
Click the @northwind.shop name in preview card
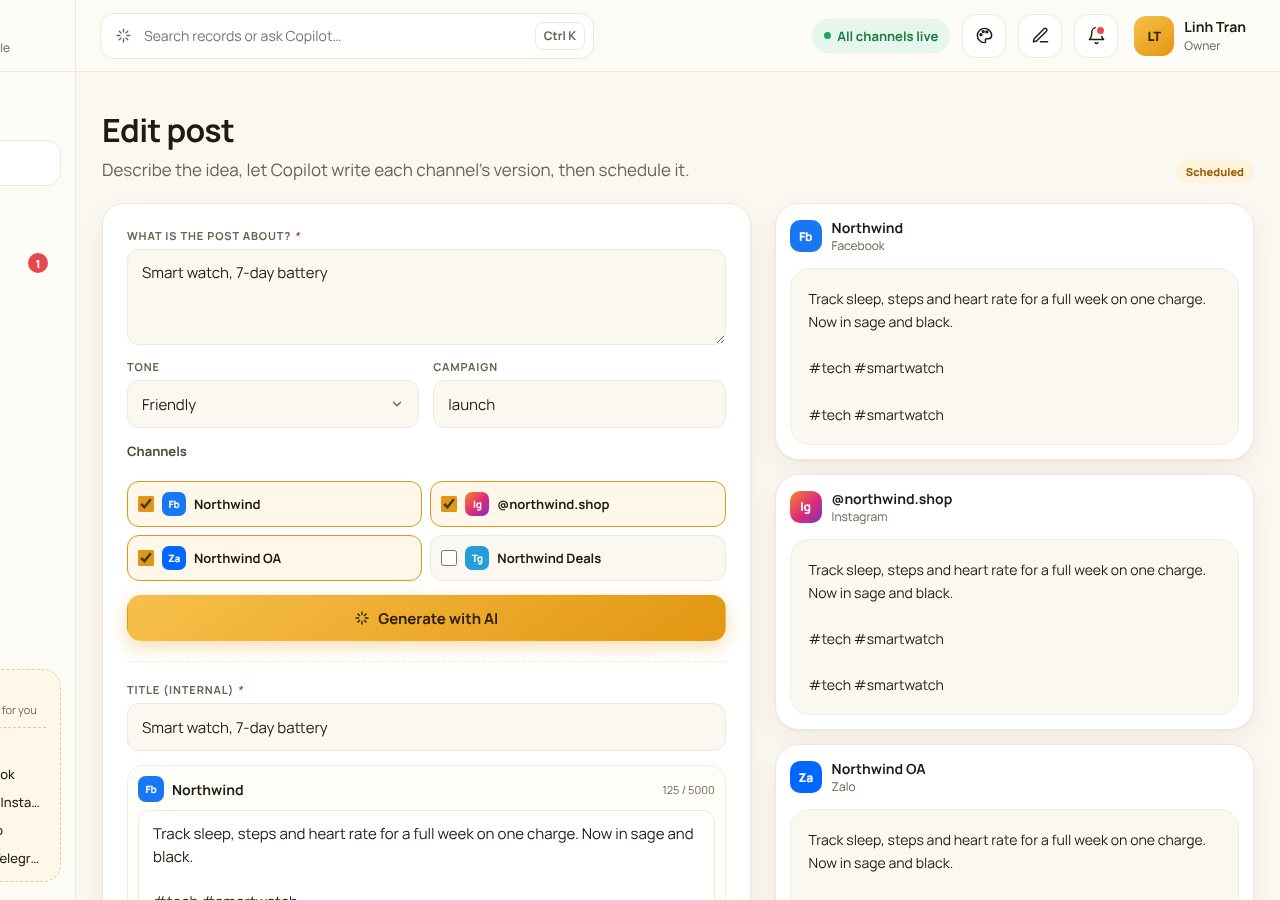[x=892, y=499]
